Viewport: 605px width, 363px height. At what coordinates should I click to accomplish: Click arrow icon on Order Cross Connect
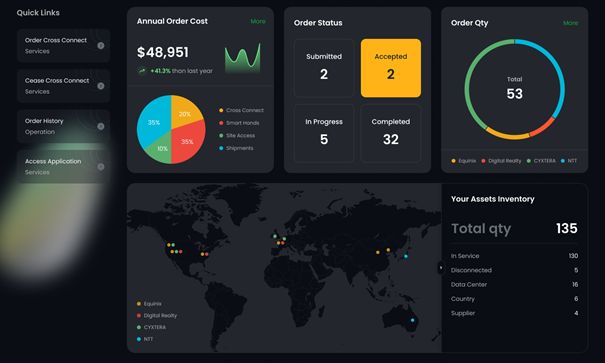pos(101,46)
